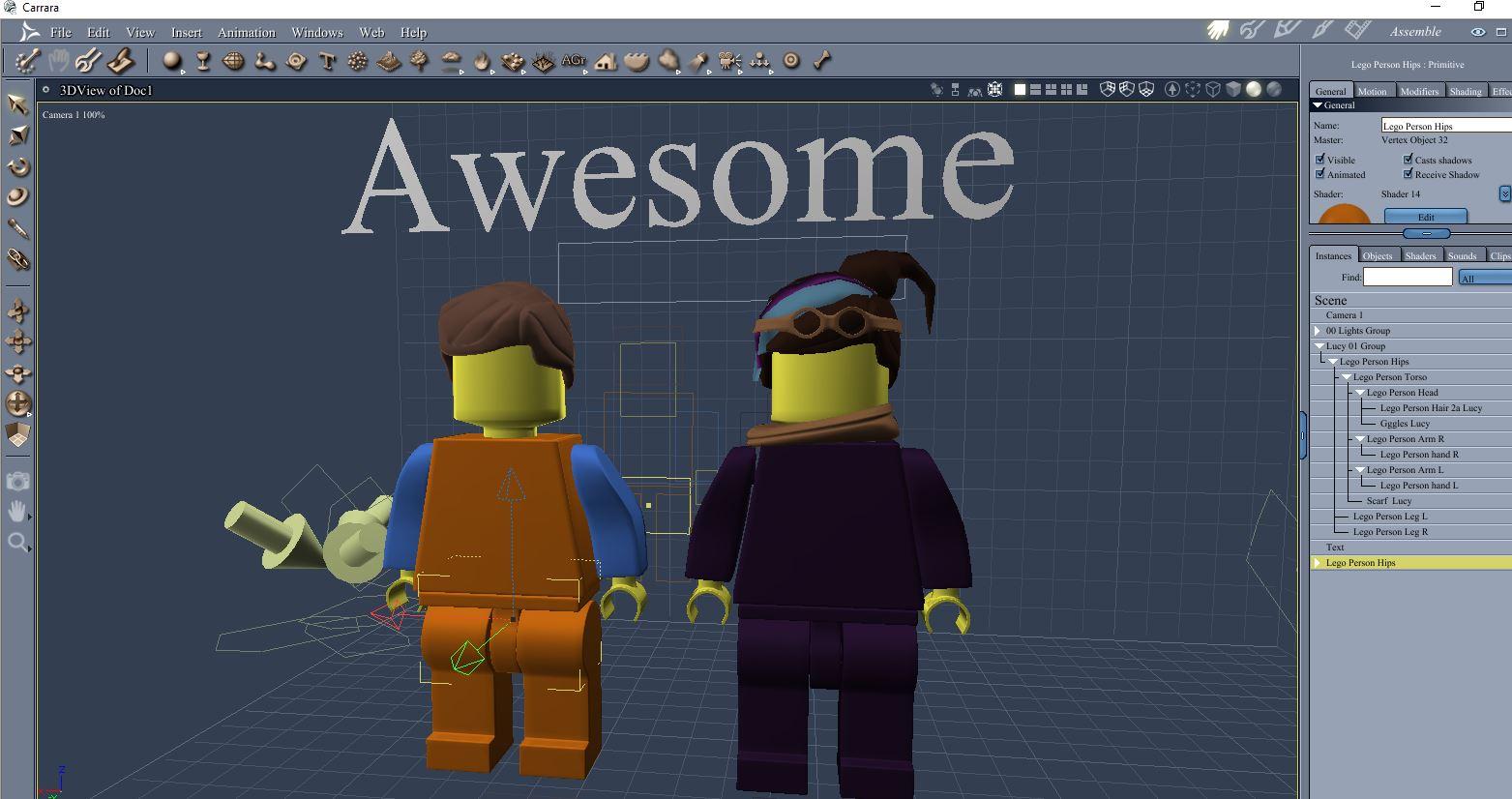Open the Windows menu
Image resolution: width=1512 pixels, height=799 pixels.
[x=317, y=32]
